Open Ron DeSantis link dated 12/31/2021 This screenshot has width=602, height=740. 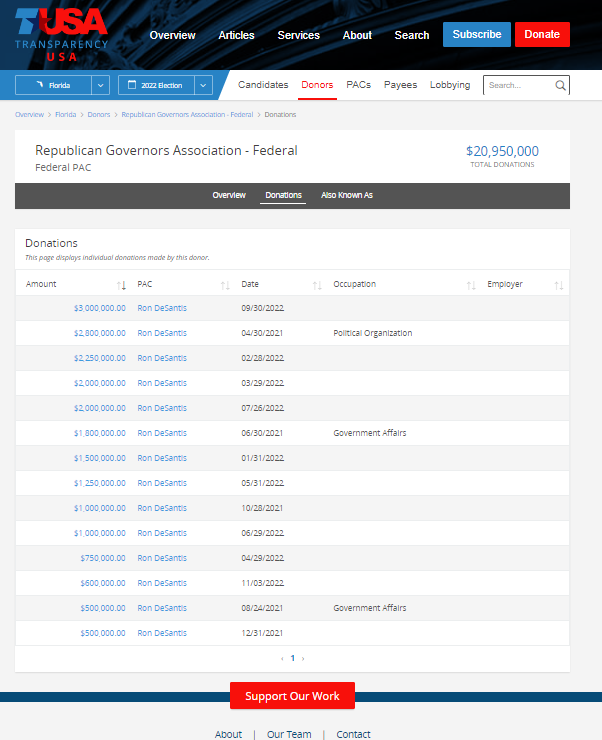pyautogui.click(x=162, y=633)
